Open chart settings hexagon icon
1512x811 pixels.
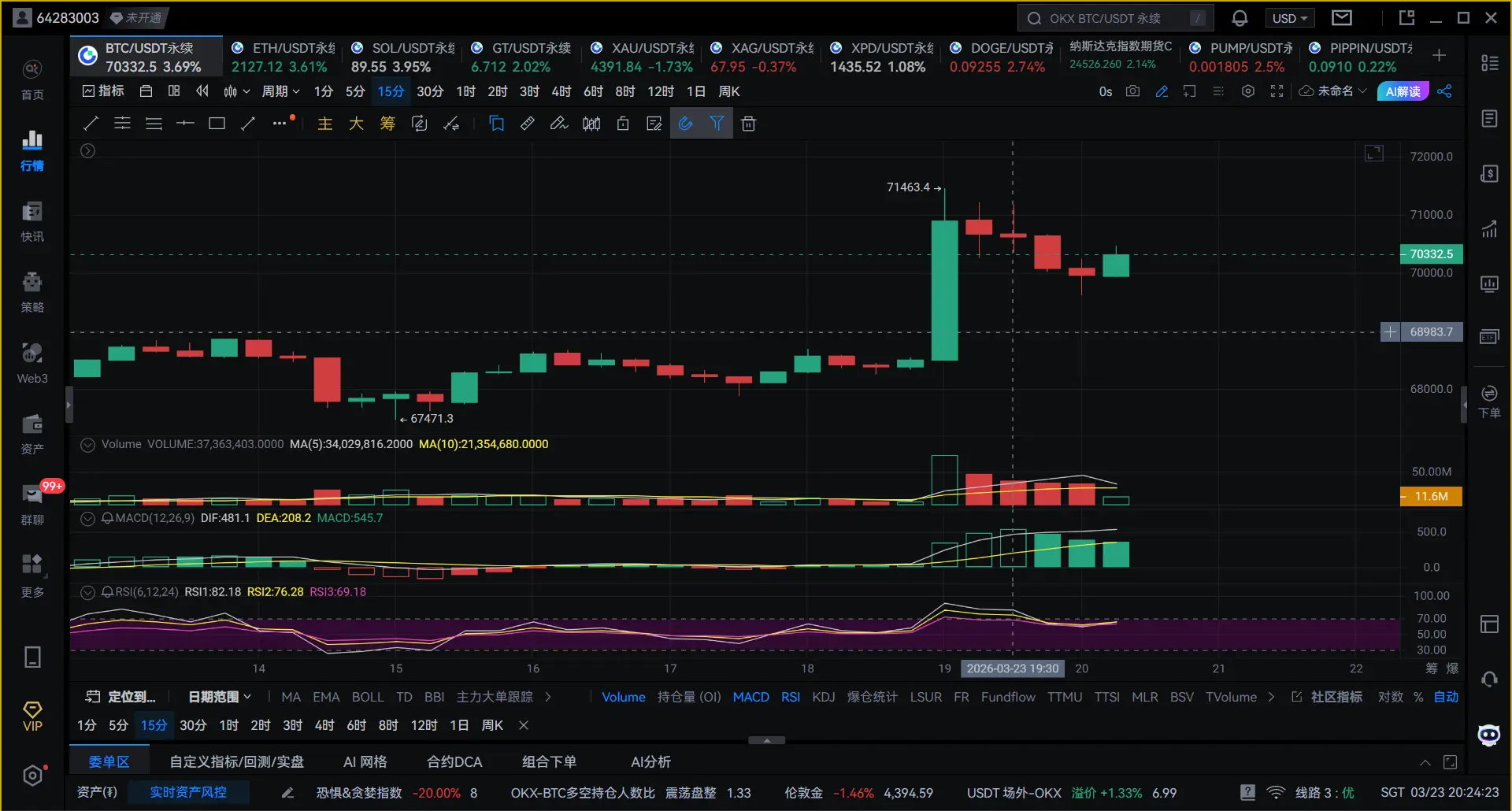tap(1248, 91)
